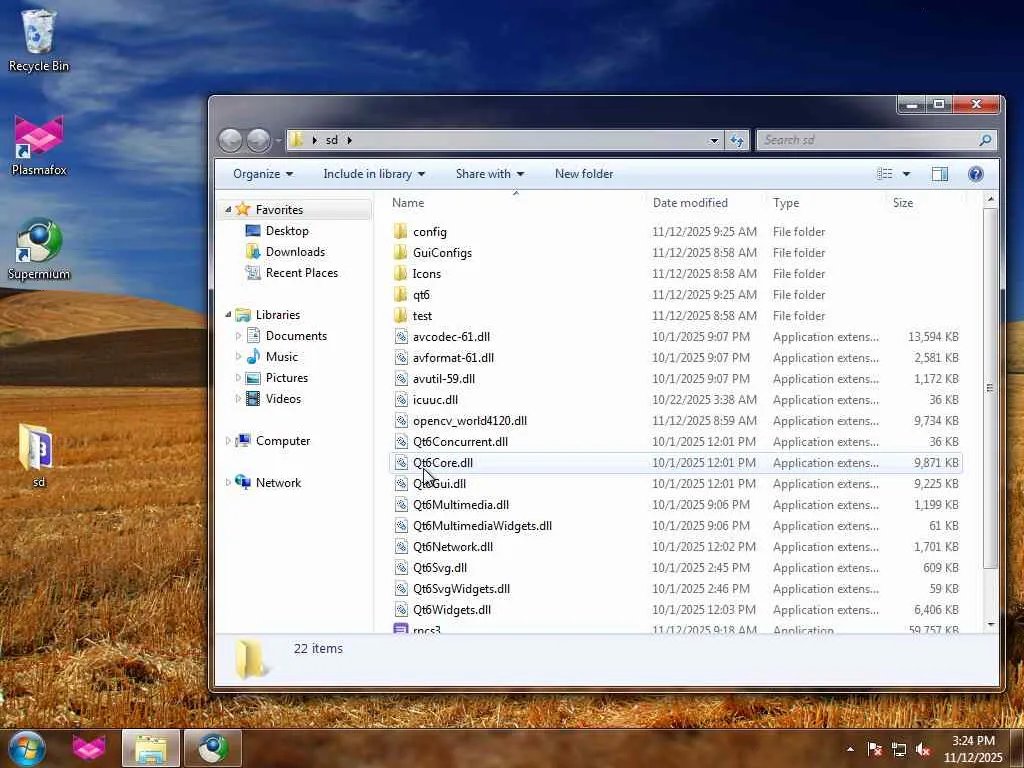Click the scroll down arrow of file list
The width and height of the screenshot is (1024, 768).
coord(990,625)
